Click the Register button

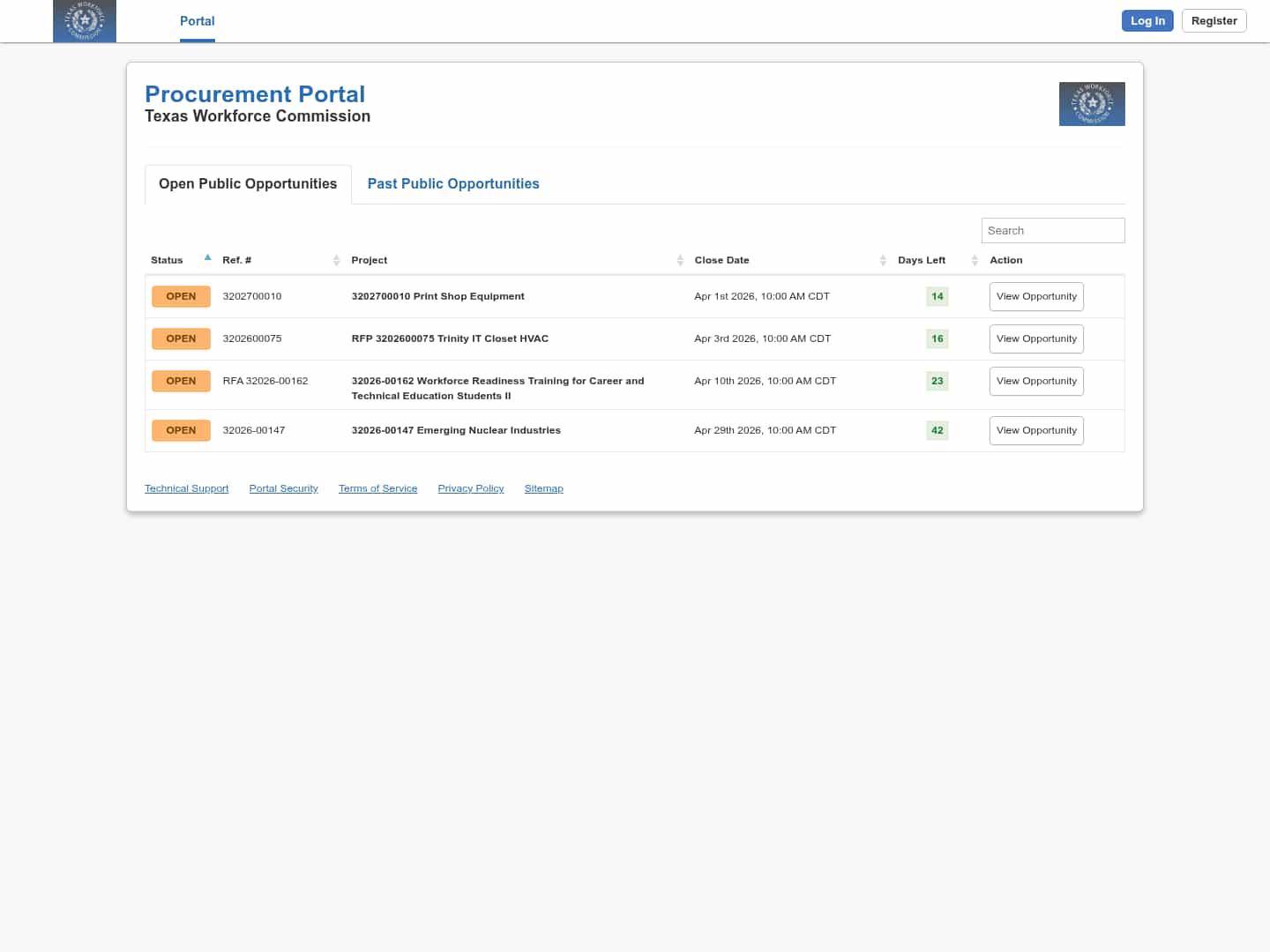tap(1214, 21)
